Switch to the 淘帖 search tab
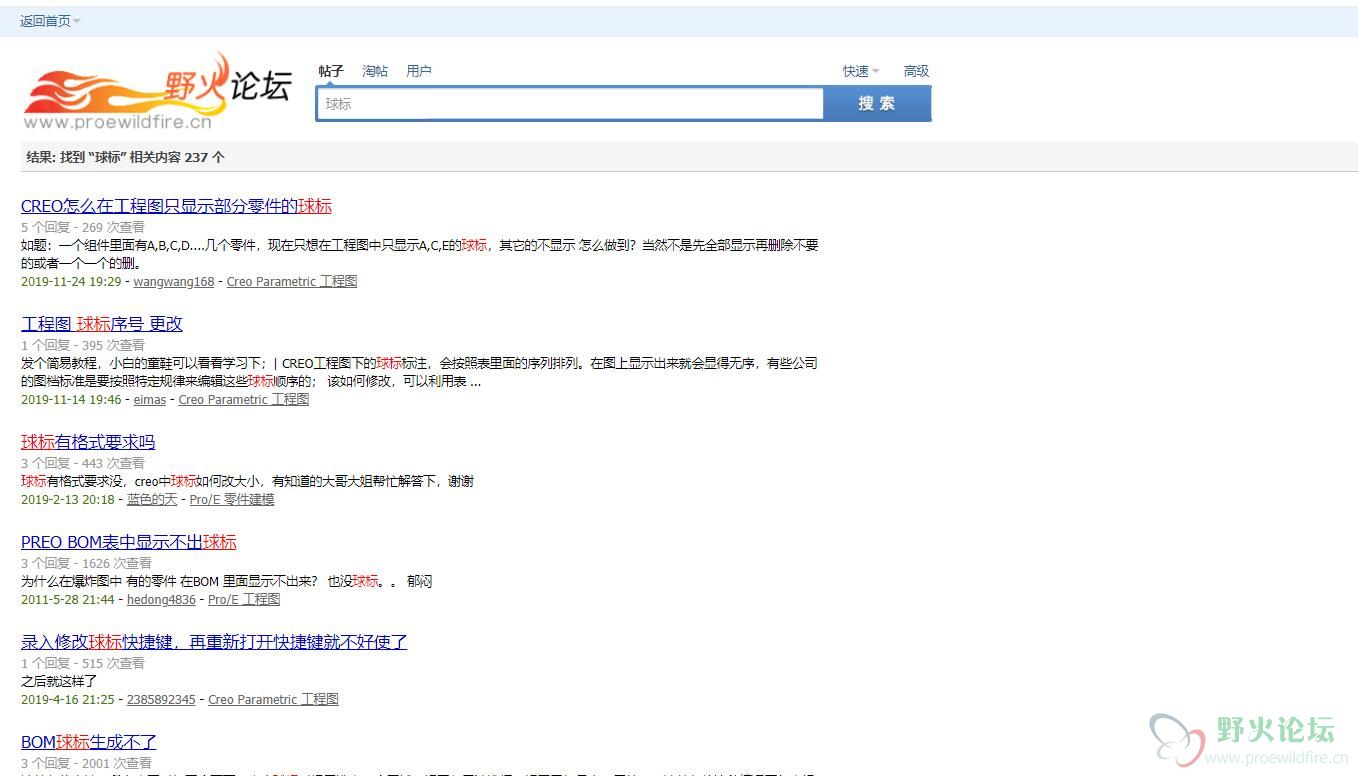The width and height of the screenshot is (1358, 776). [375, 71]
